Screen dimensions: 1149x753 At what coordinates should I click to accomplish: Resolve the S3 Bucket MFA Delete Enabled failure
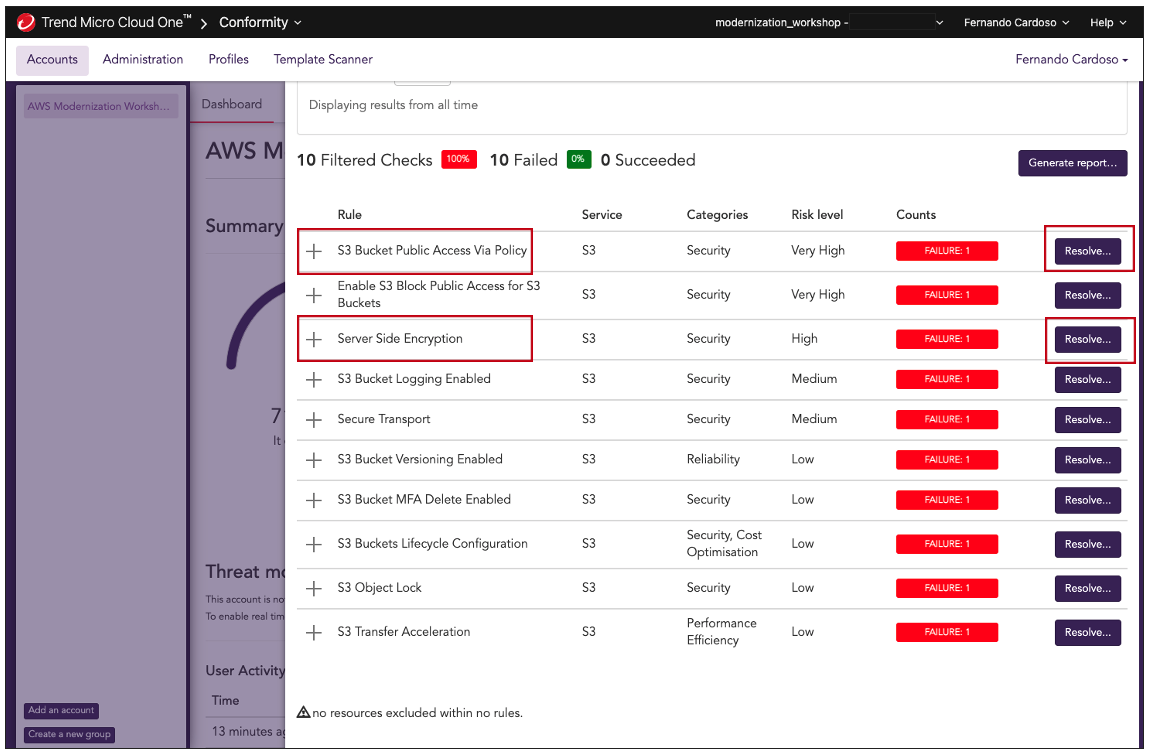1087,500
